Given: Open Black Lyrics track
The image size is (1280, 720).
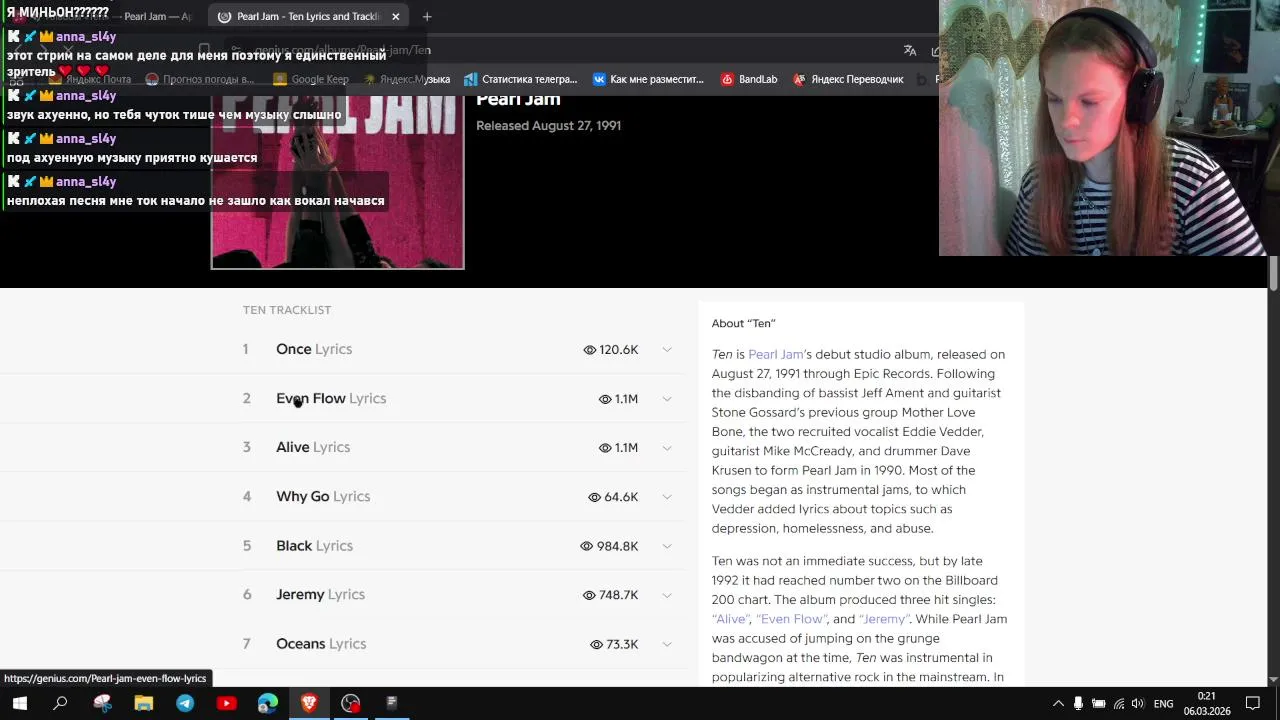Looking at the screenshot, I should pyautogui.click(x=314, y=546).
